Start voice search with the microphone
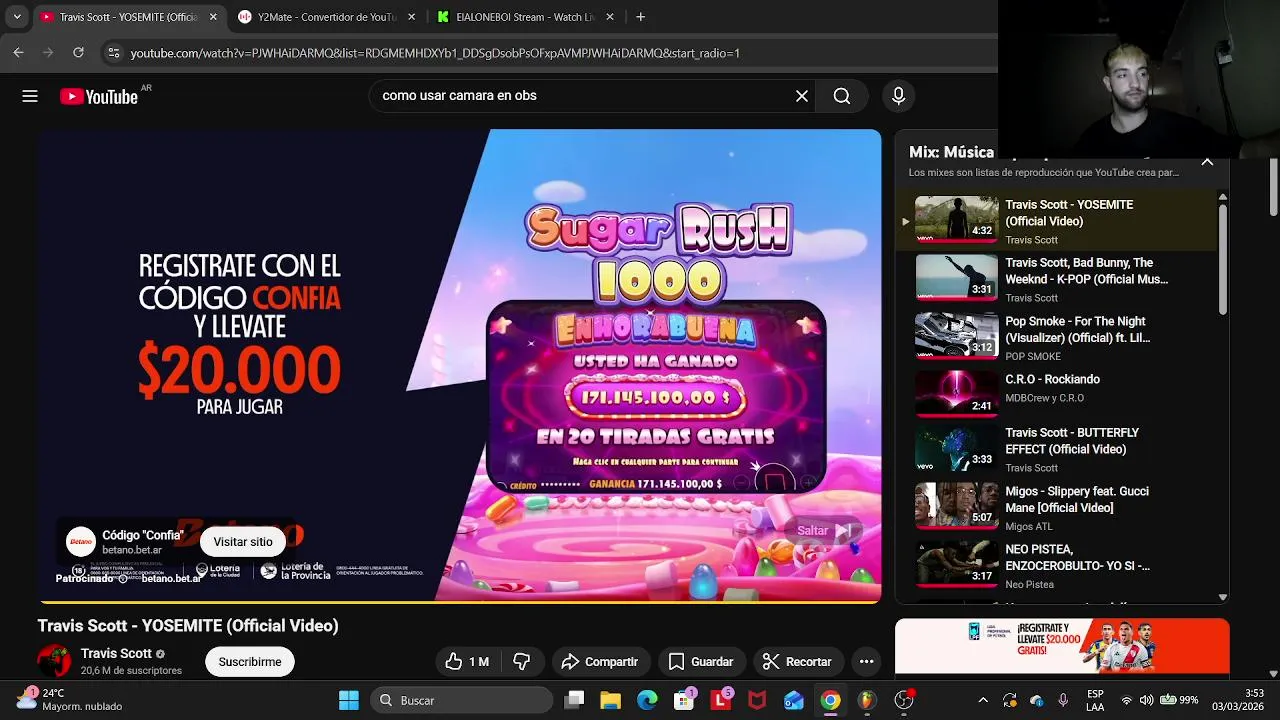Viewport: 1280px width, 720px height. 898,96
